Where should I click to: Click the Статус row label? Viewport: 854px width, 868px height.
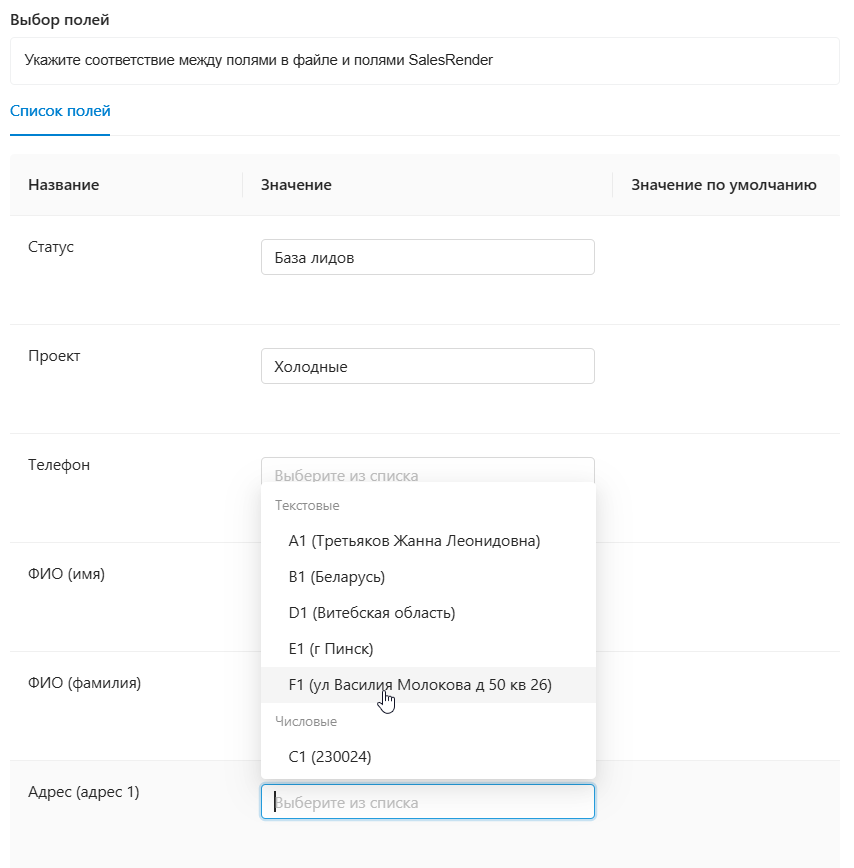pyautogui.click(x=51, y=247)
